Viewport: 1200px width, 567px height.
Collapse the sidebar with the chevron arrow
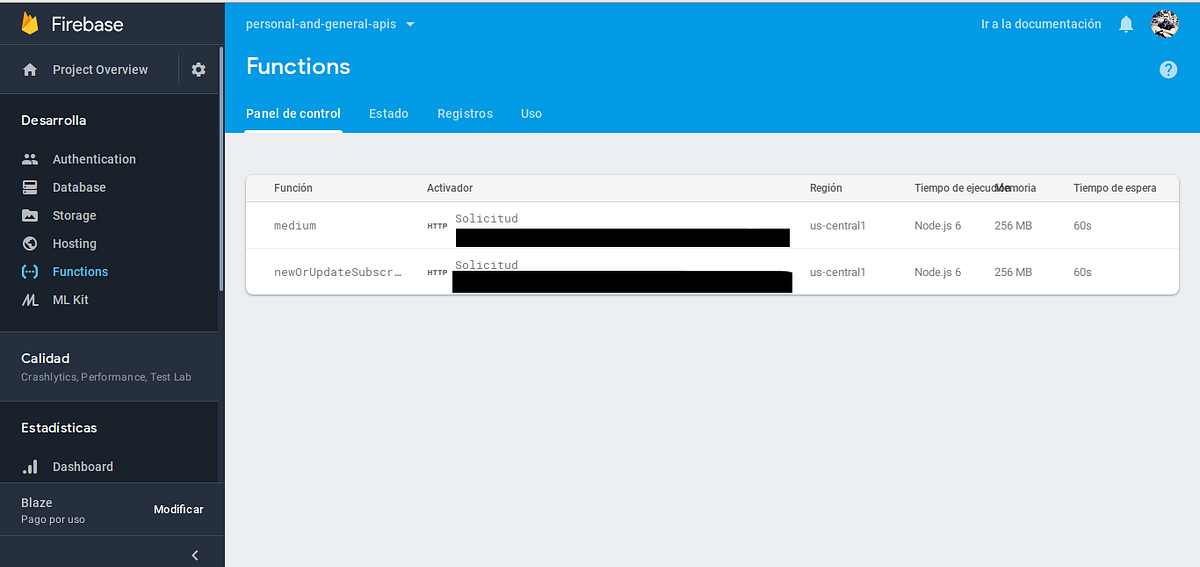click(x=195, y=555)
